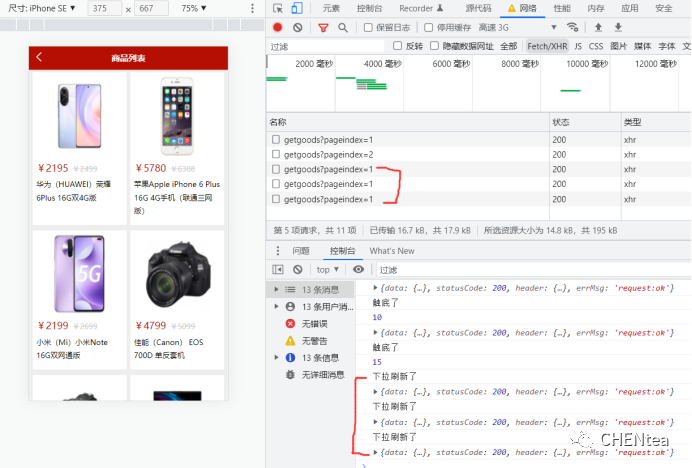Switch to the 问题 Issues drawer tab
The image size is (692, 468).
pos(301,251)
